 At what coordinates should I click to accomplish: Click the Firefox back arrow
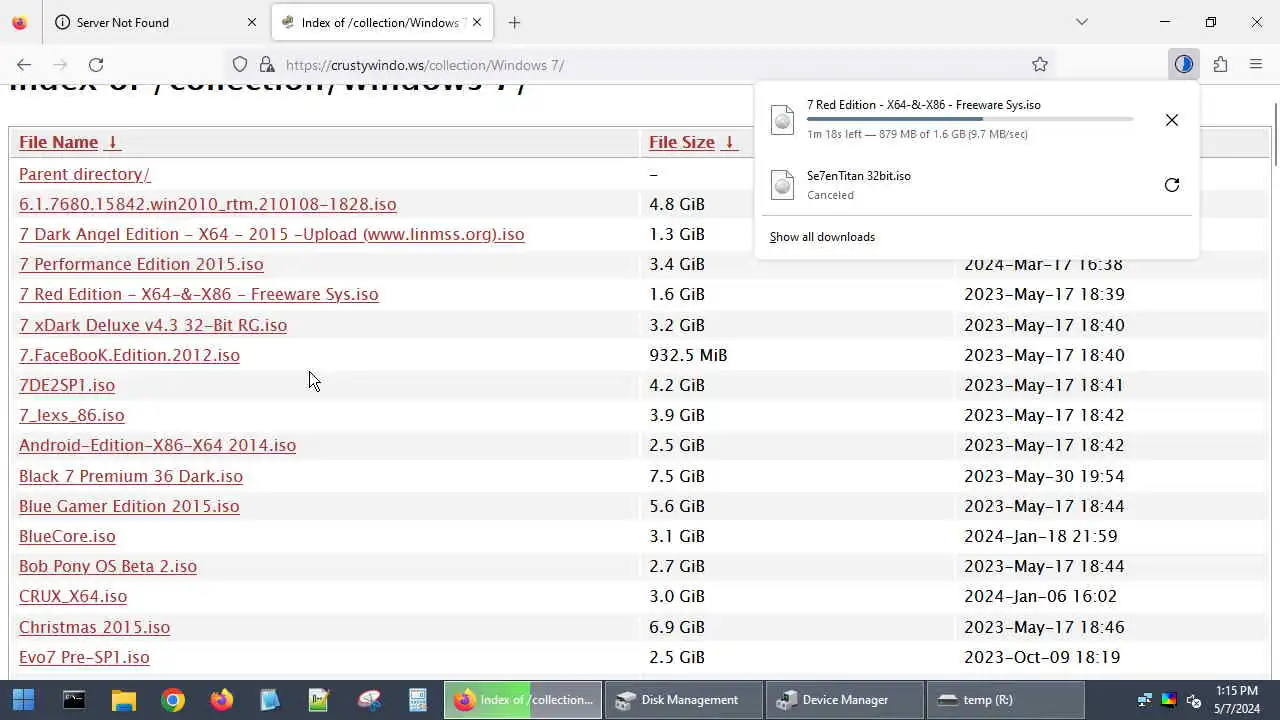pos(24,65)
